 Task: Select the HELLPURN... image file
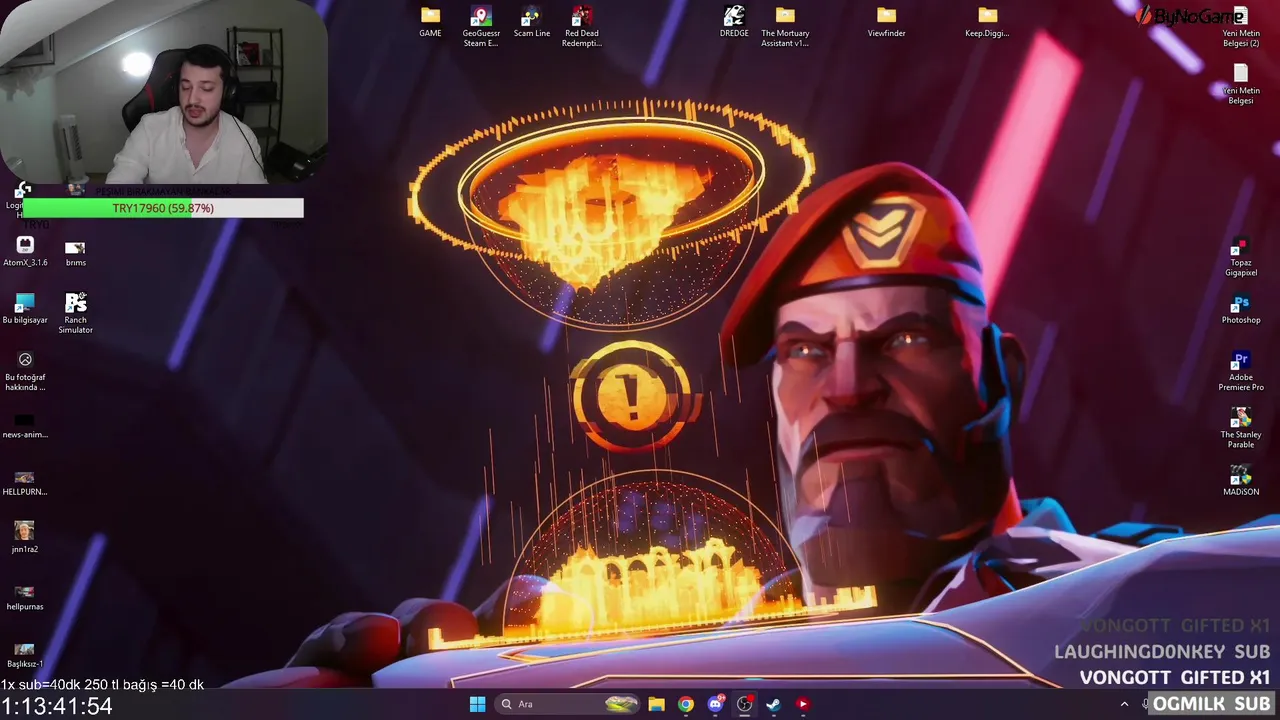point(25,482)
